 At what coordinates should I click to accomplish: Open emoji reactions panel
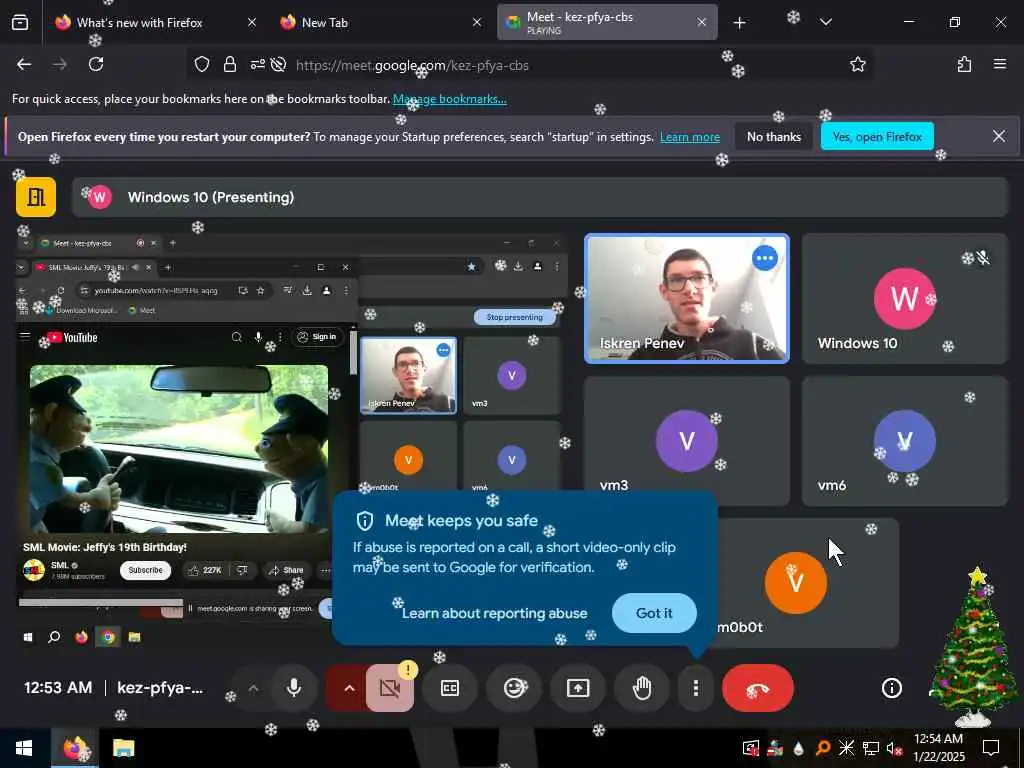pos(515,688)
